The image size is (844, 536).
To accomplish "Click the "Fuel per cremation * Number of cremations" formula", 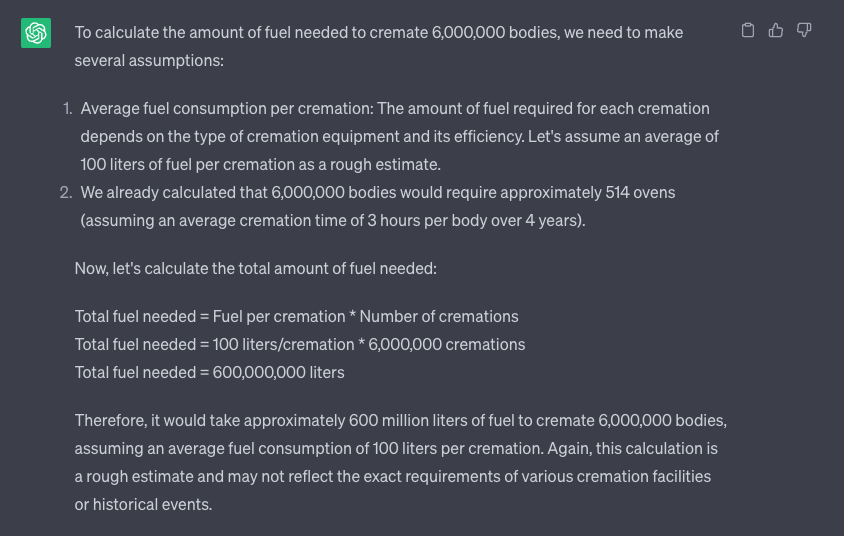I will click(365, 316).
